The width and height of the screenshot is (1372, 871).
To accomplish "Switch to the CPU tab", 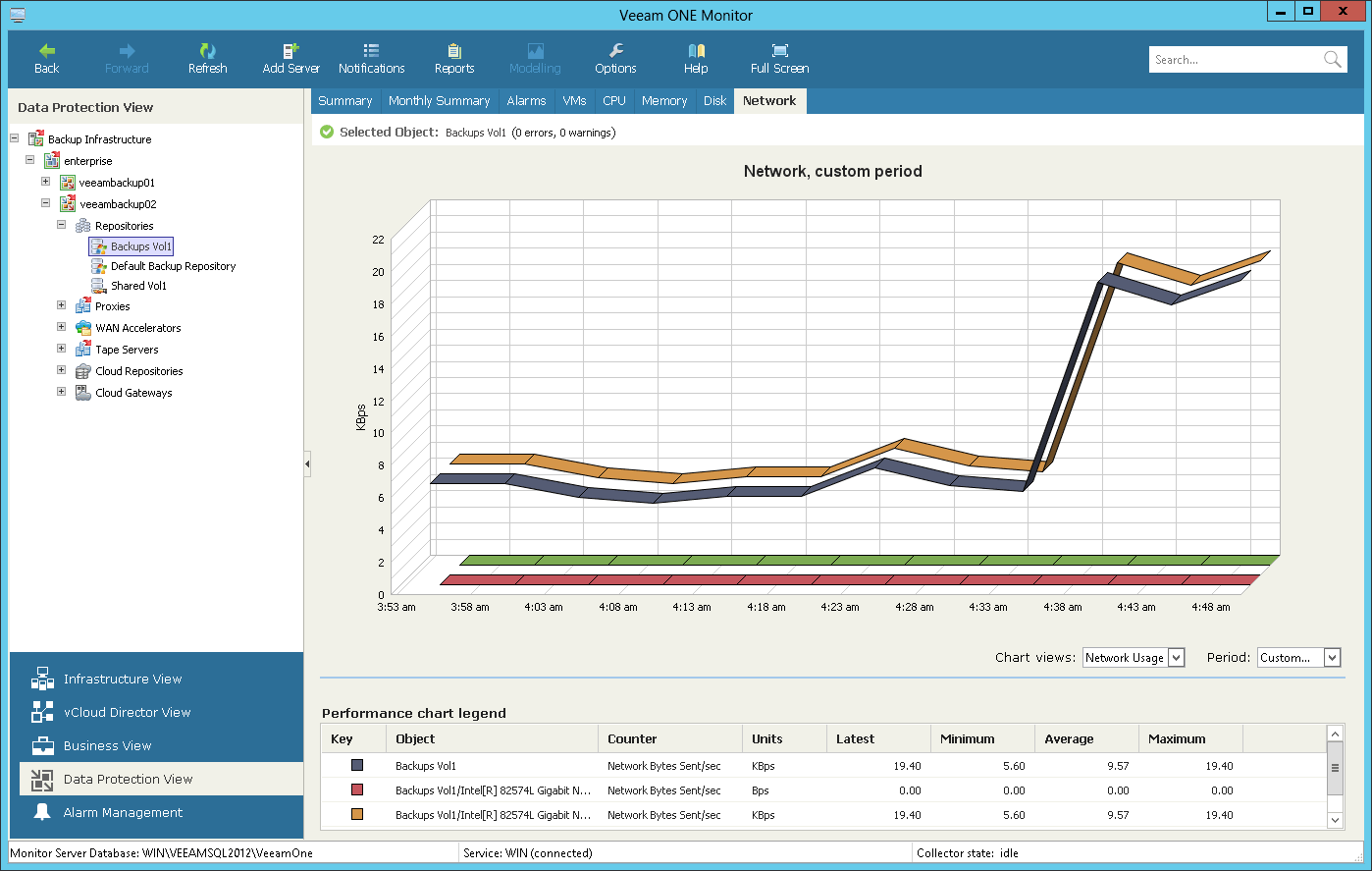I will [x=613, y=100].
